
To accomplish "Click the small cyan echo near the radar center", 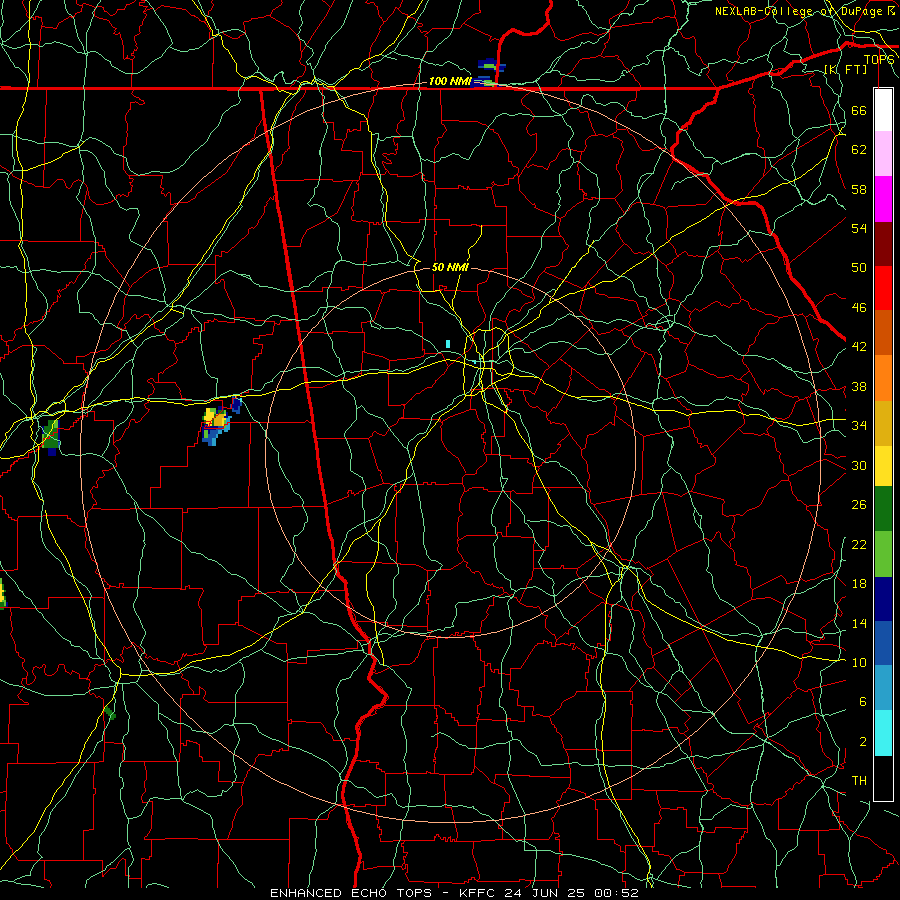I will 448,344.
